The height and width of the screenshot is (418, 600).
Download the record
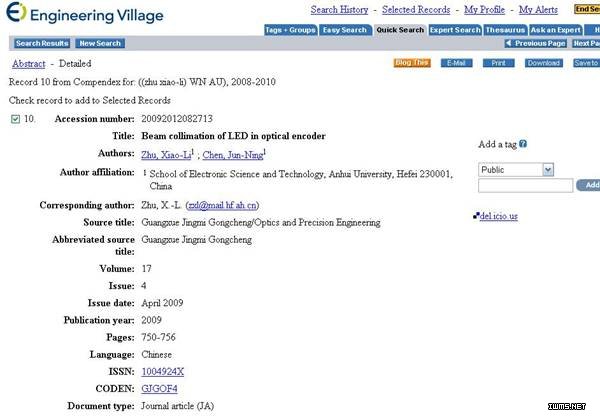tap(543, 63)
